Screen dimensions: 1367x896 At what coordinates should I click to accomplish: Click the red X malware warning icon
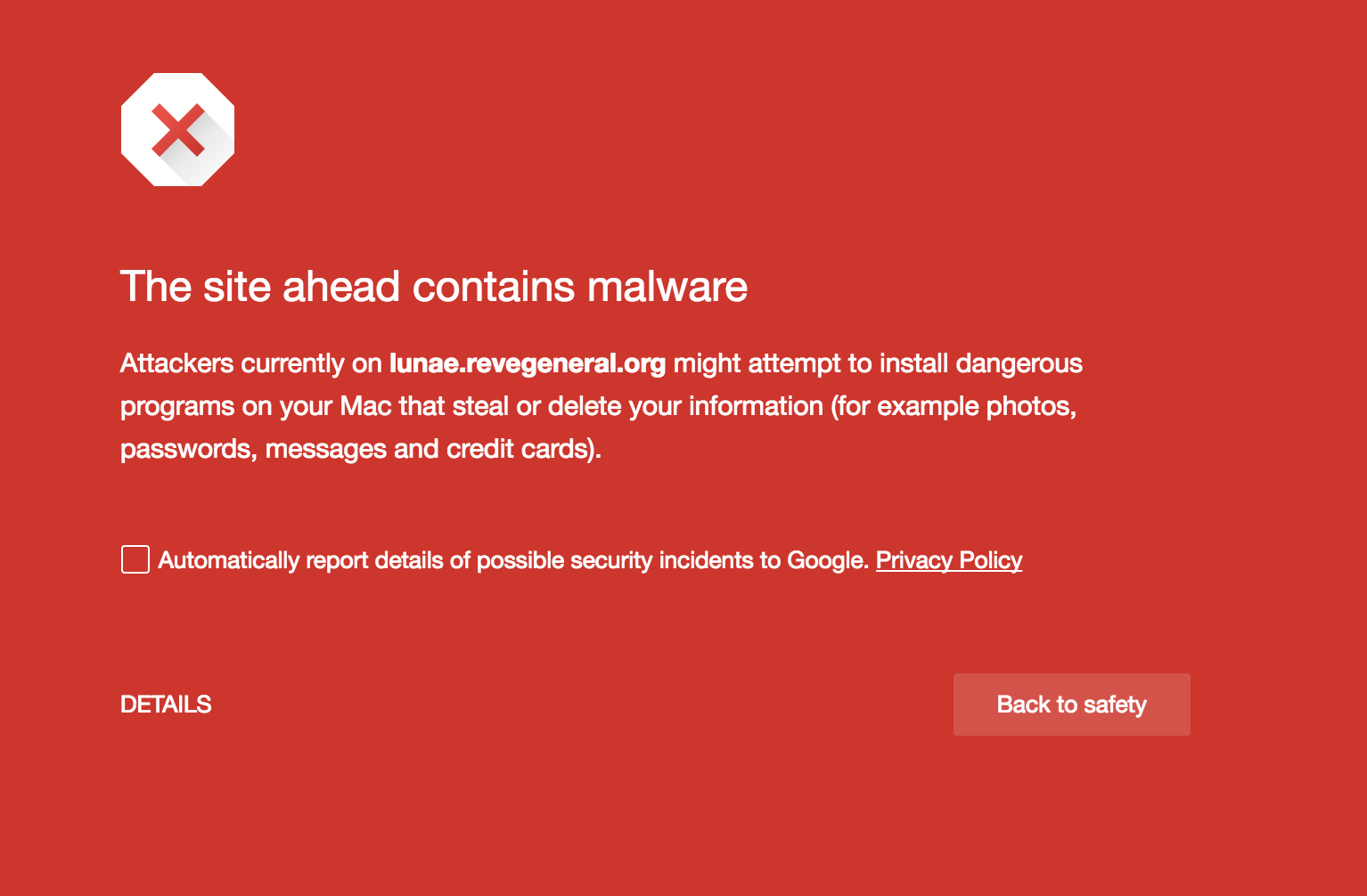tap(178, 130)
